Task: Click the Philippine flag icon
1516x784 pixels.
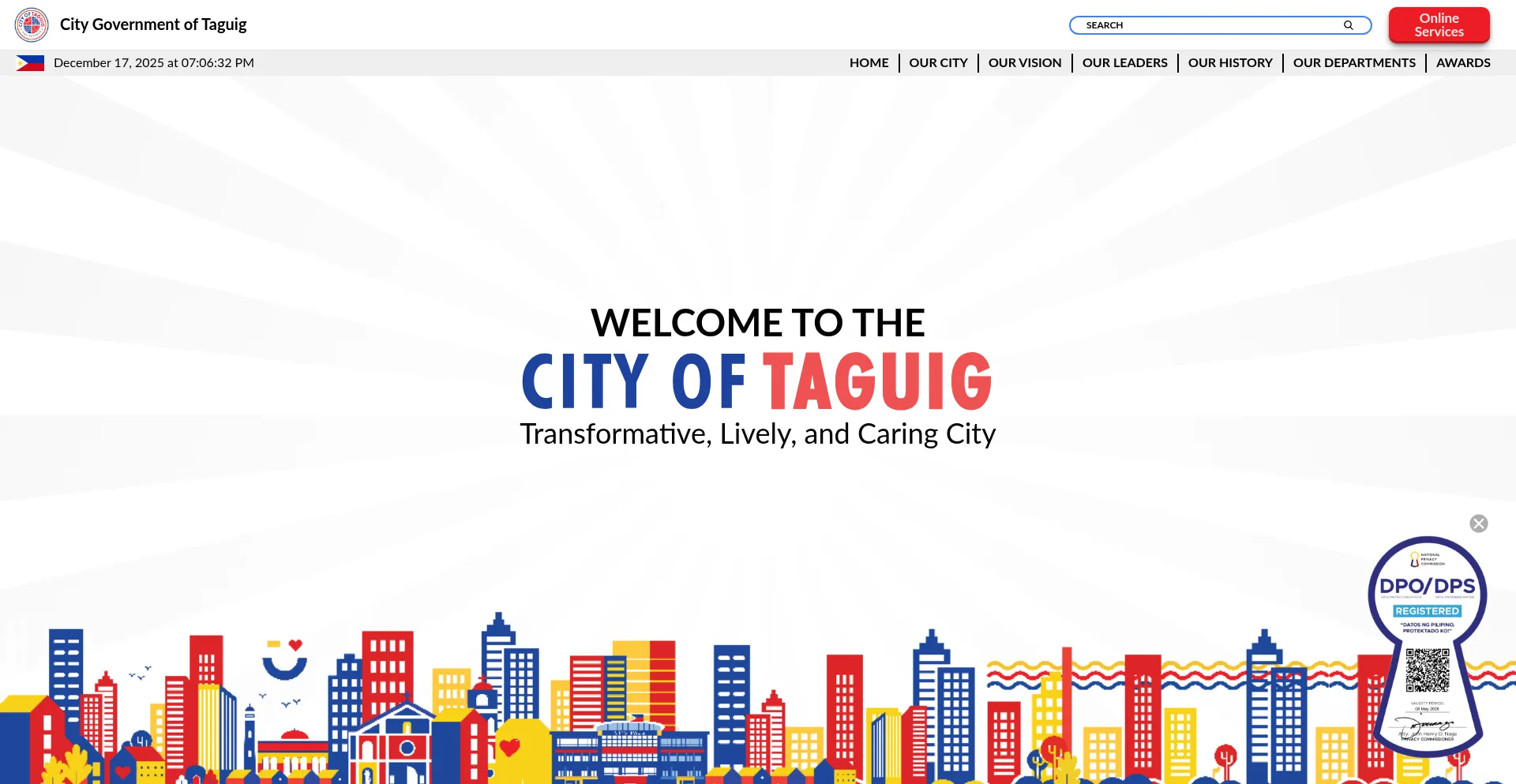Action: click(x=31, y=62)
